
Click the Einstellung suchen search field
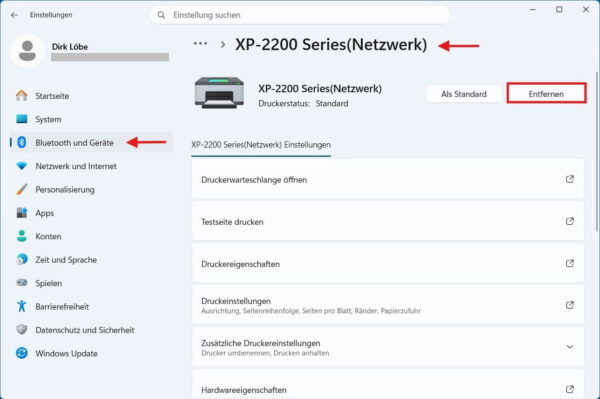tap(300, 15)
